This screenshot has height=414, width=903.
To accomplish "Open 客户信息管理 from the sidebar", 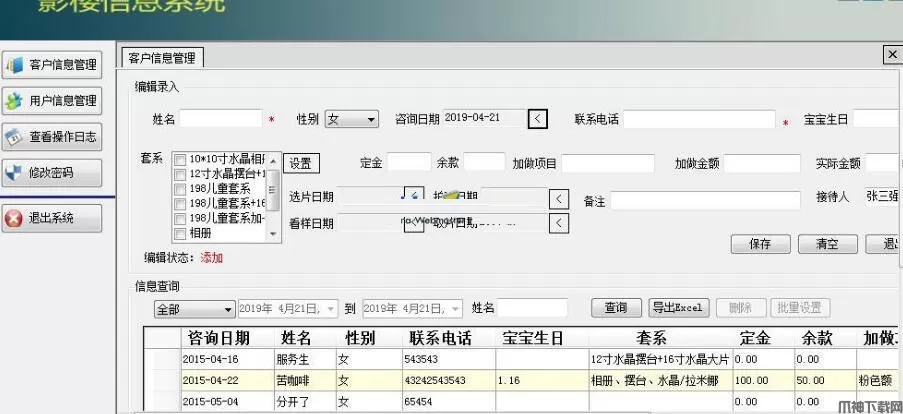I will click(52, 65).
